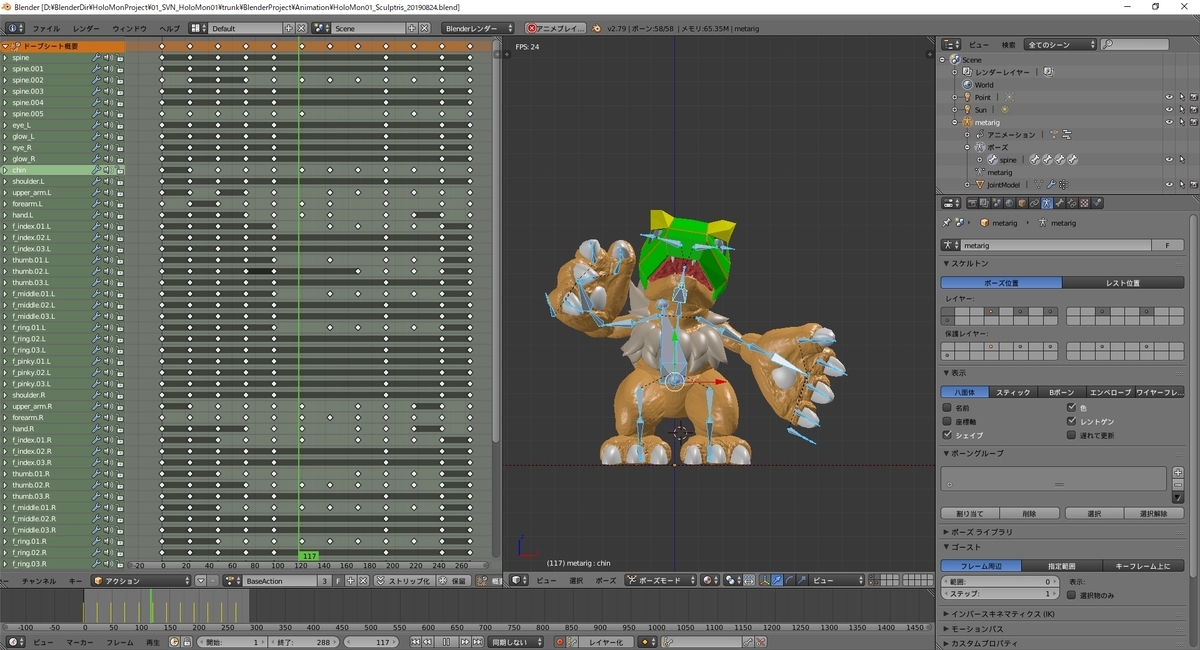
Task: Select the エンベロープ bone display type
Action: pos(1110,392)
